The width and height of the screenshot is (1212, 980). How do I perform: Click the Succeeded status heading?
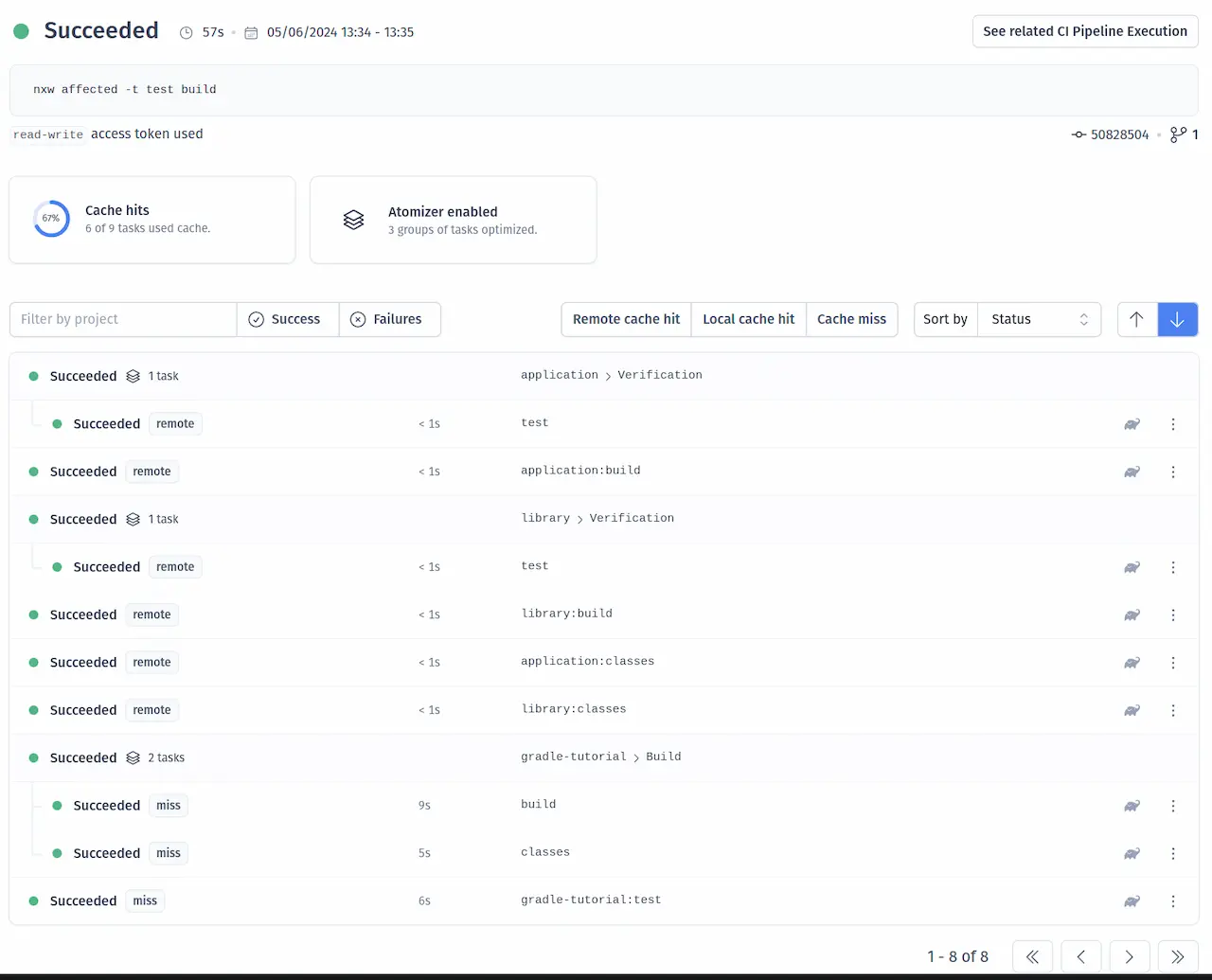pos(100,30)
